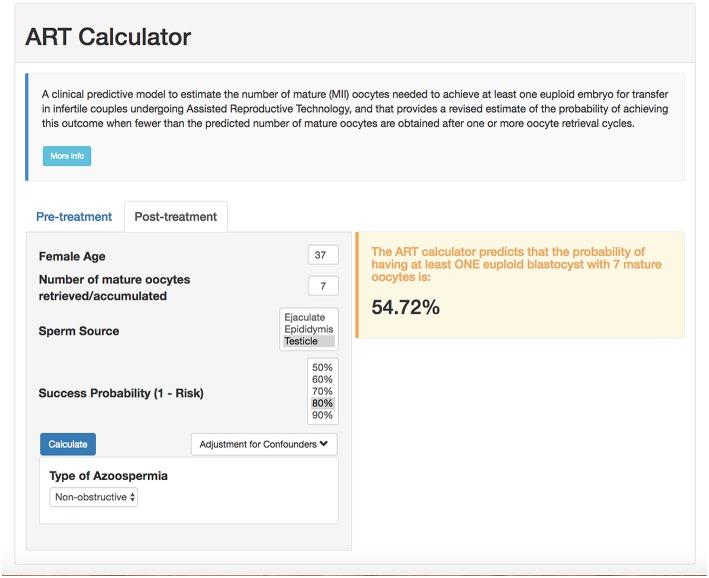Select Ejaculate as sperm source

pos(305,318)
